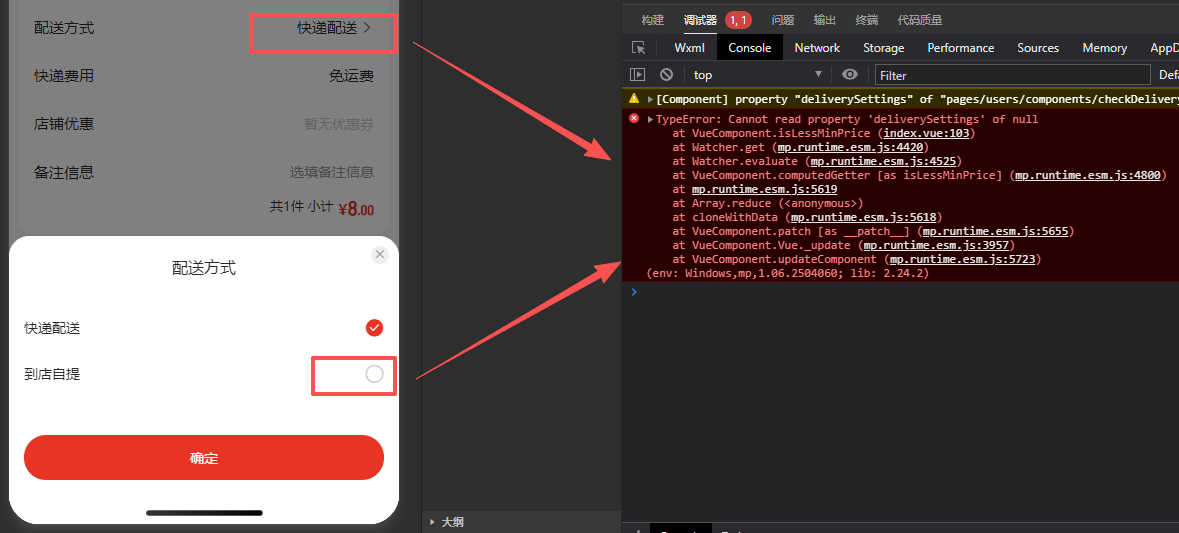Viewport: 1179px width, 533px height.
Task: Open the top context dropdown
Action: pos(757,75)
